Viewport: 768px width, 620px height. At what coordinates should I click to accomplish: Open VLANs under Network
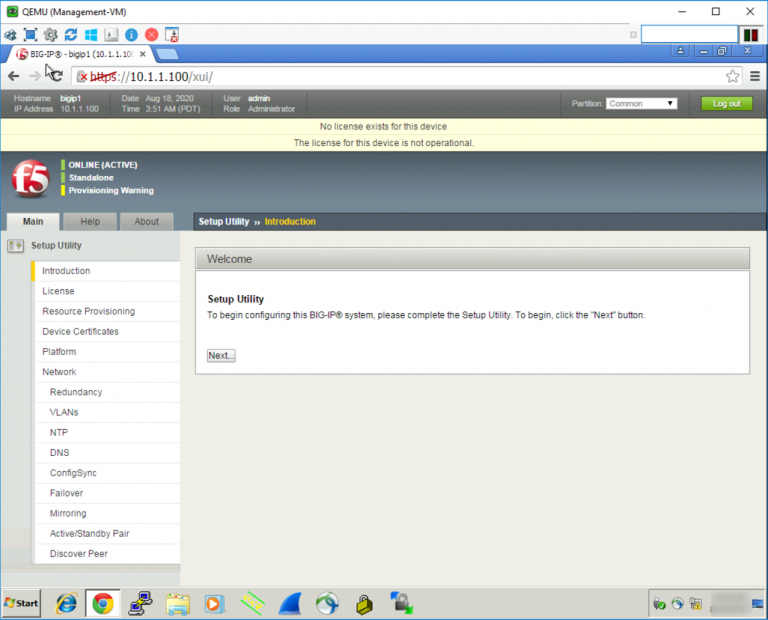click(x=107, y=412)
